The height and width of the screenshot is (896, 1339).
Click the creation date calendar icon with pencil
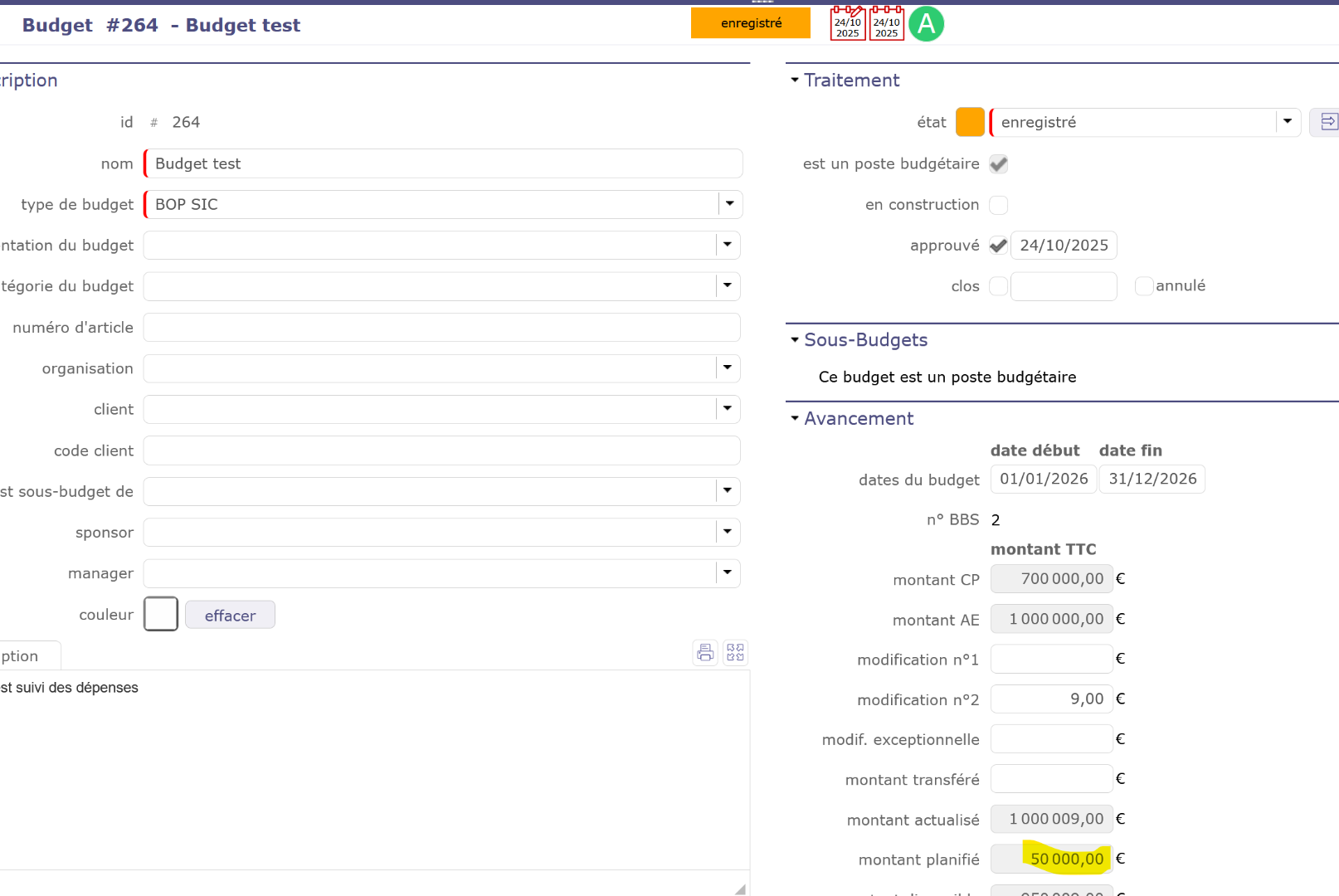pyautogui.click(x=847, y=23)
